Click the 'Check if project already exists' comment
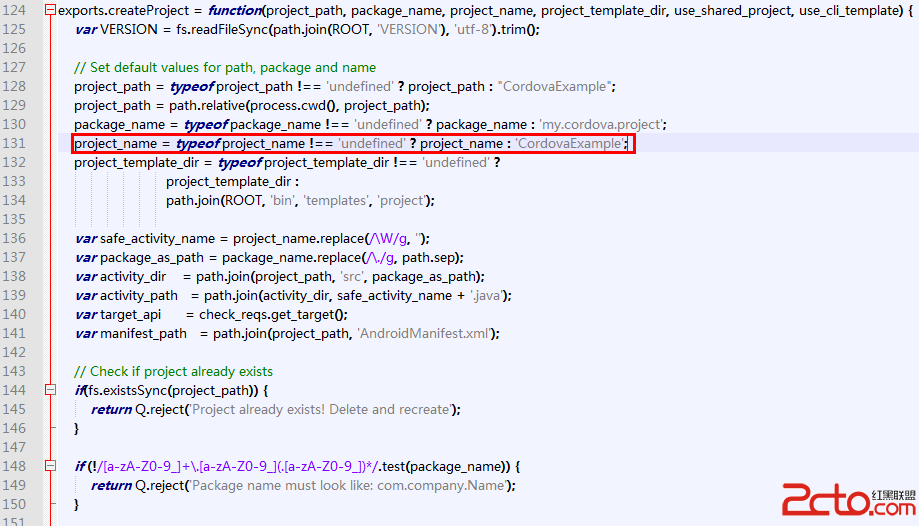Image resolution: width=919 pixels, height=526 pixels. click(173, 371)
